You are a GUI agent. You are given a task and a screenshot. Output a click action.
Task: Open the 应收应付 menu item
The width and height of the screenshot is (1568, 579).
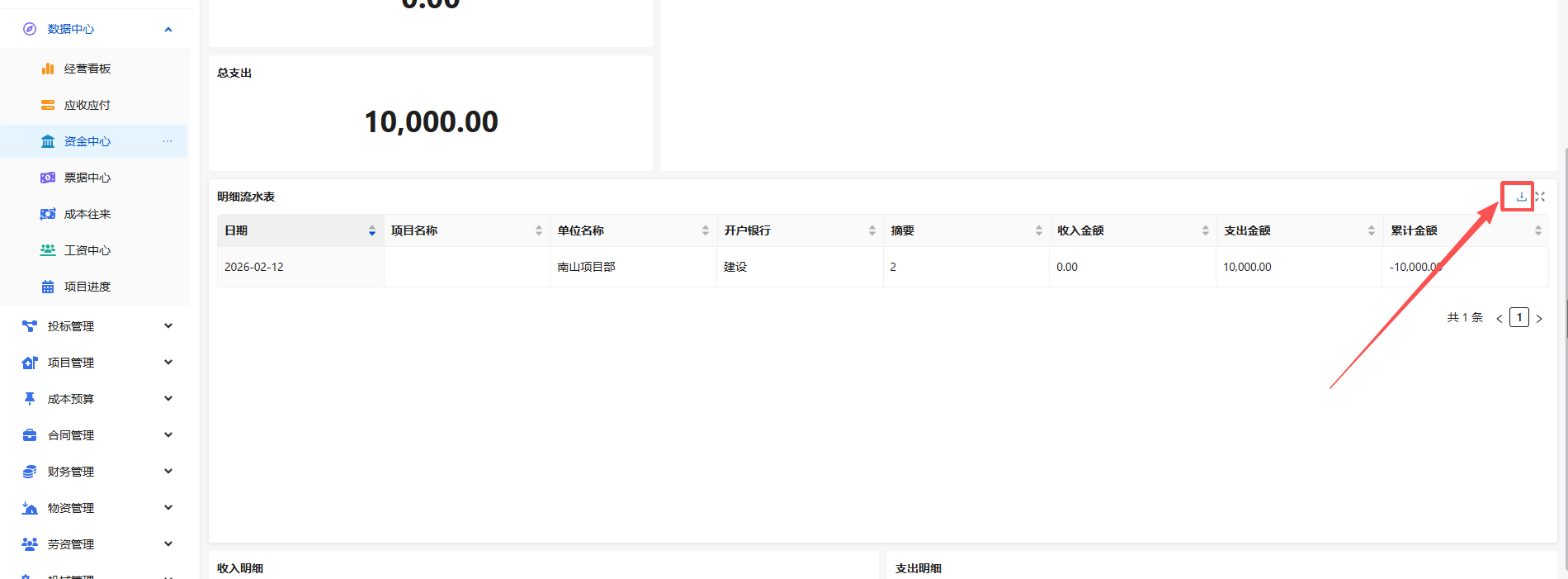click(94, 105)
